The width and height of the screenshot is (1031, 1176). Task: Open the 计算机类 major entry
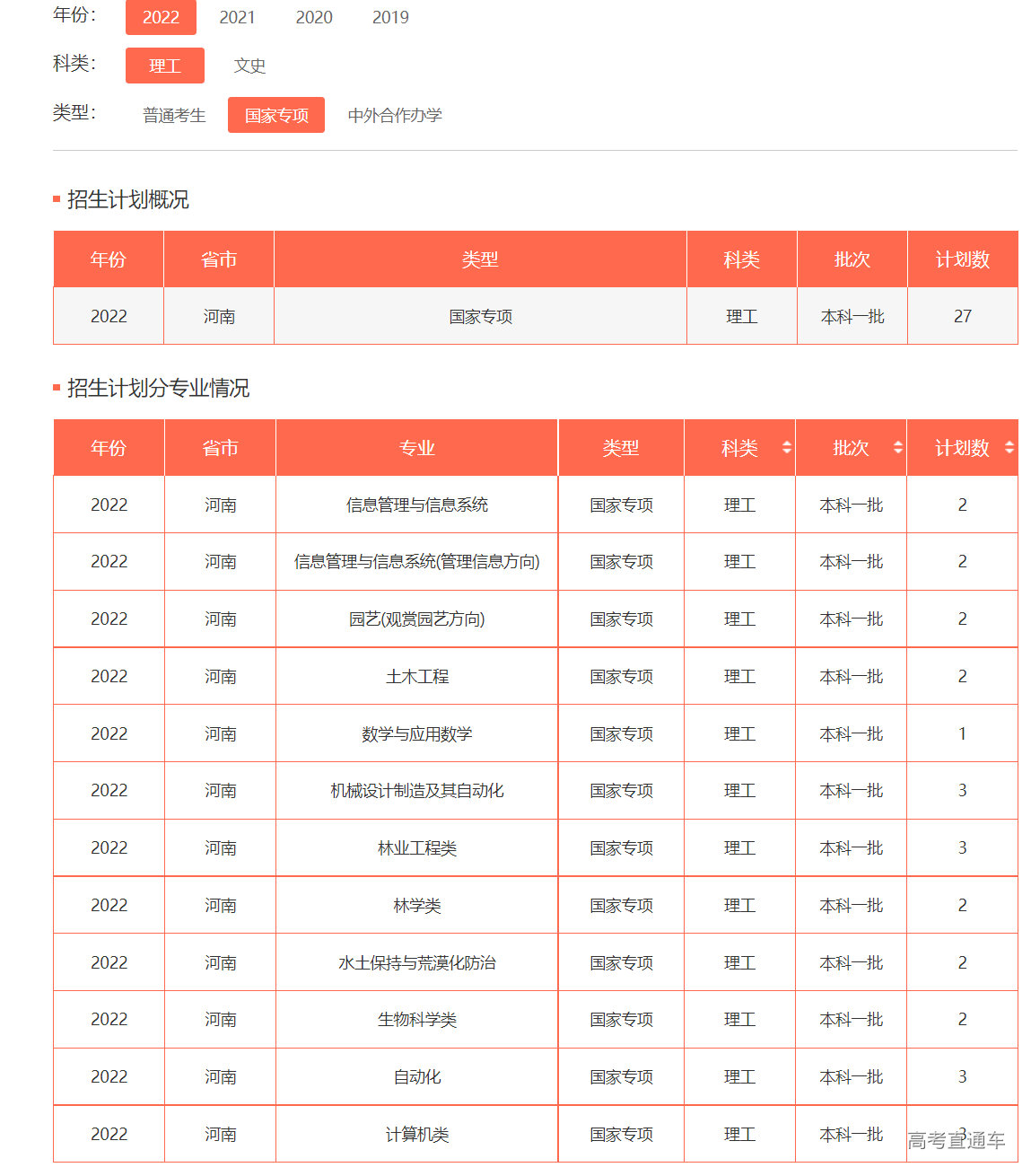(416, 1134)
